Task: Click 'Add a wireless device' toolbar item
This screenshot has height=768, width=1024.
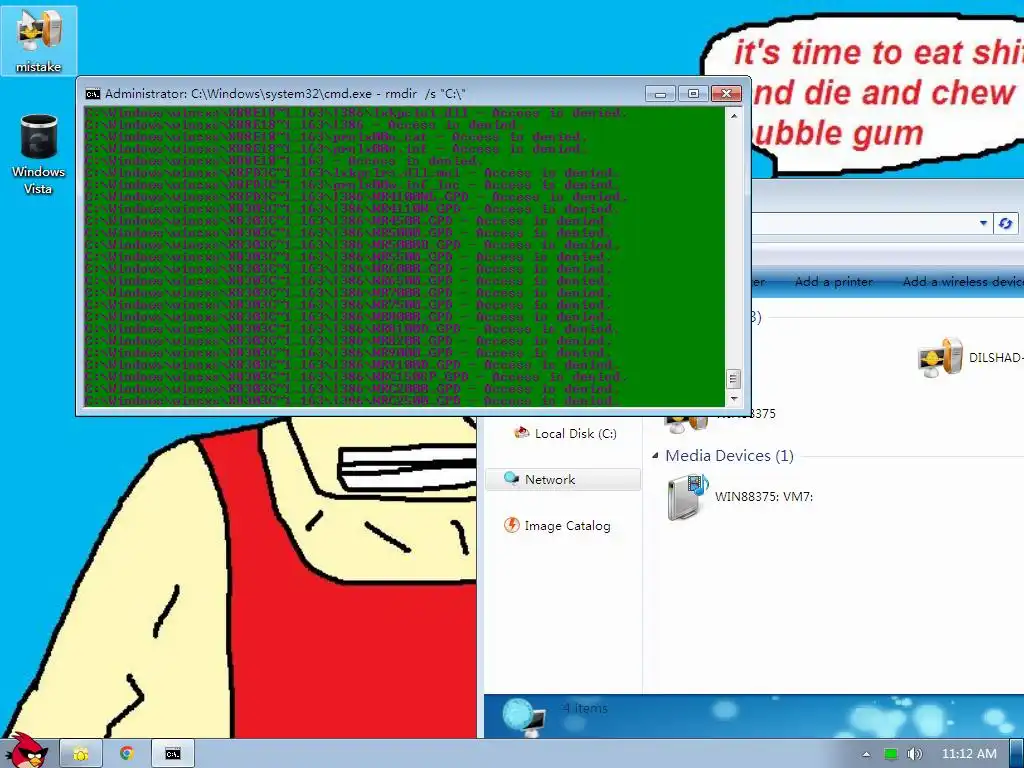Action: pos(963,281)
